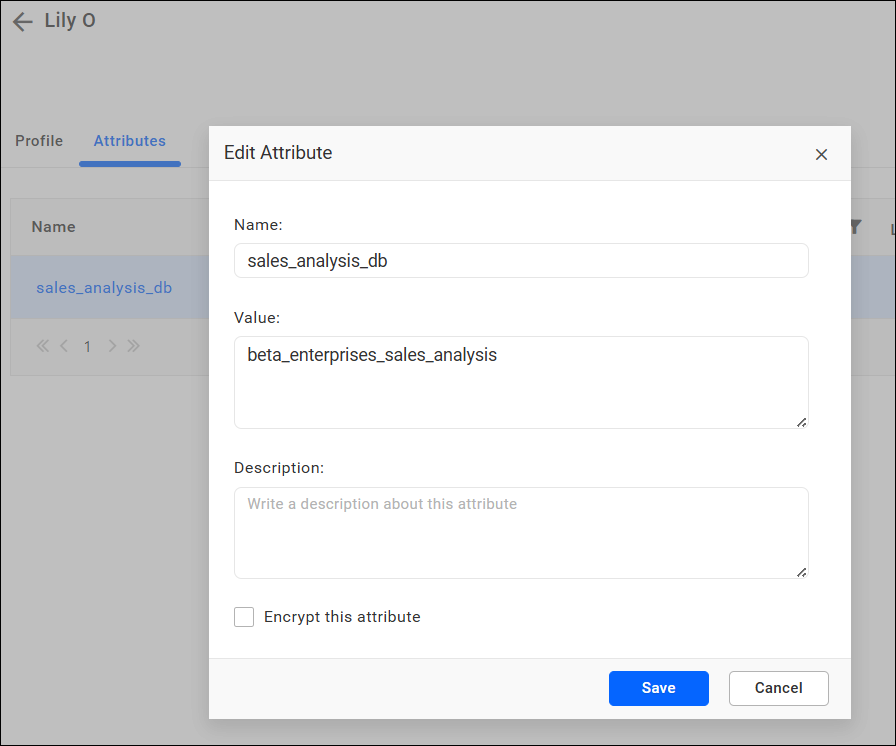
Task: Enable Encrypt this attribute checkbox
Action: pos(244,617)
